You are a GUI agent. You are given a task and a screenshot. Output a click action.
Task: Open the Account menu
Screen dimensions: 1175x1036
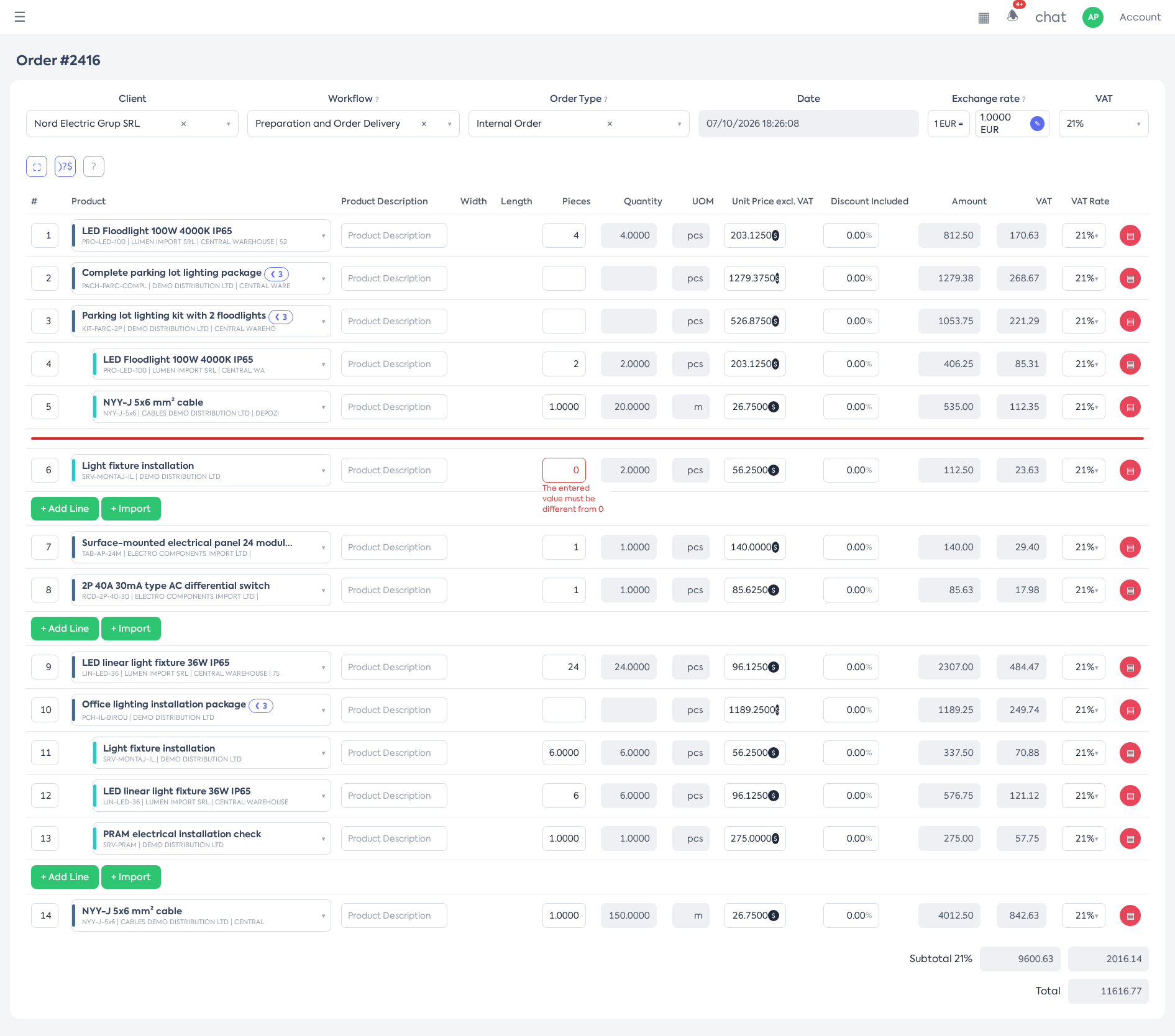(1140, 17)
